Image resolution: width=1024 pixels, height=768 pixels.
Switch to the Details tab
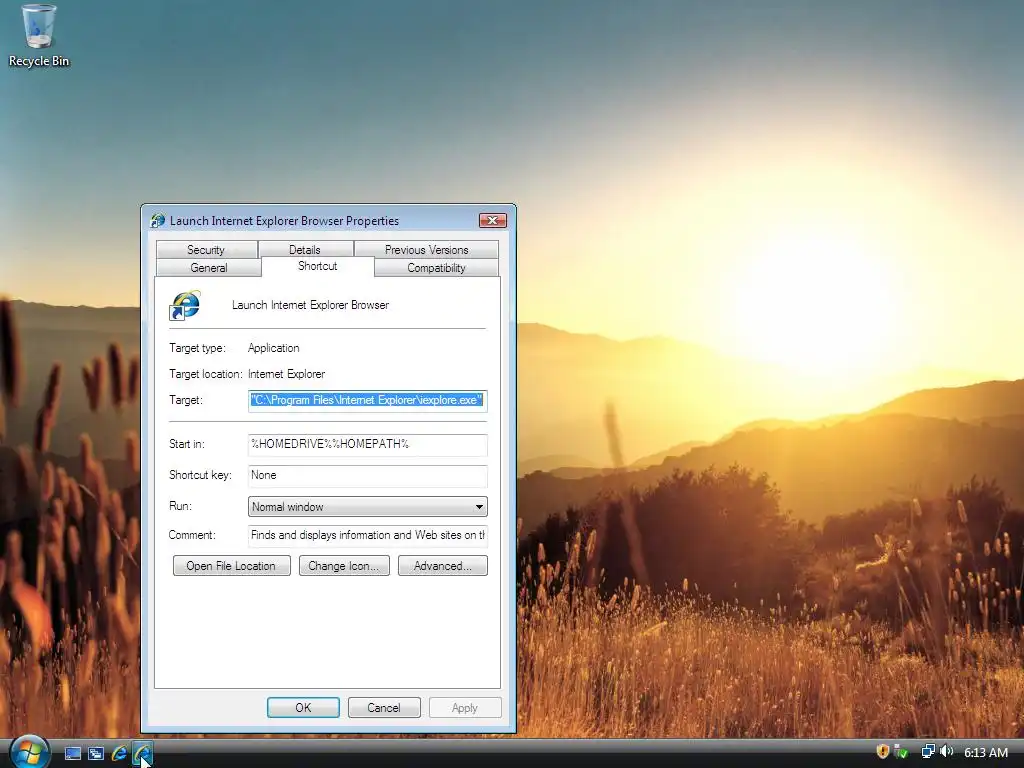click(305, 249)
